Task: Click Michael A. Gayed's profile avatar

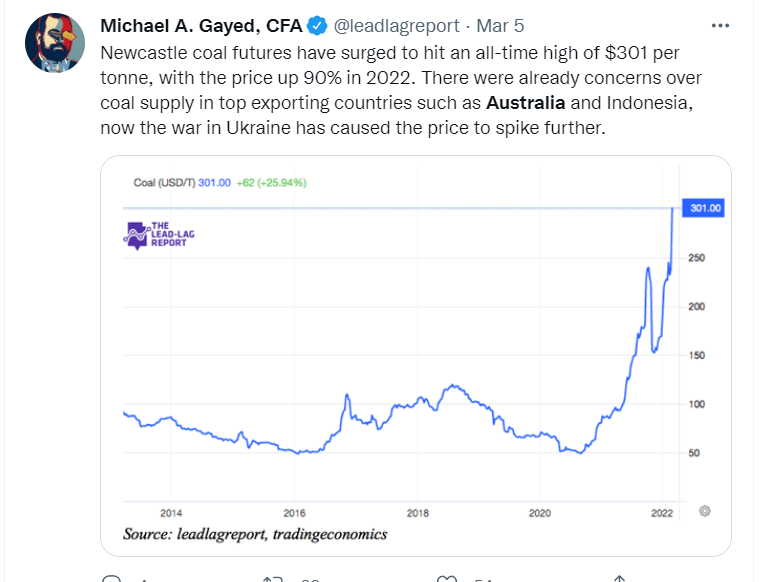Action: point(55,43)
